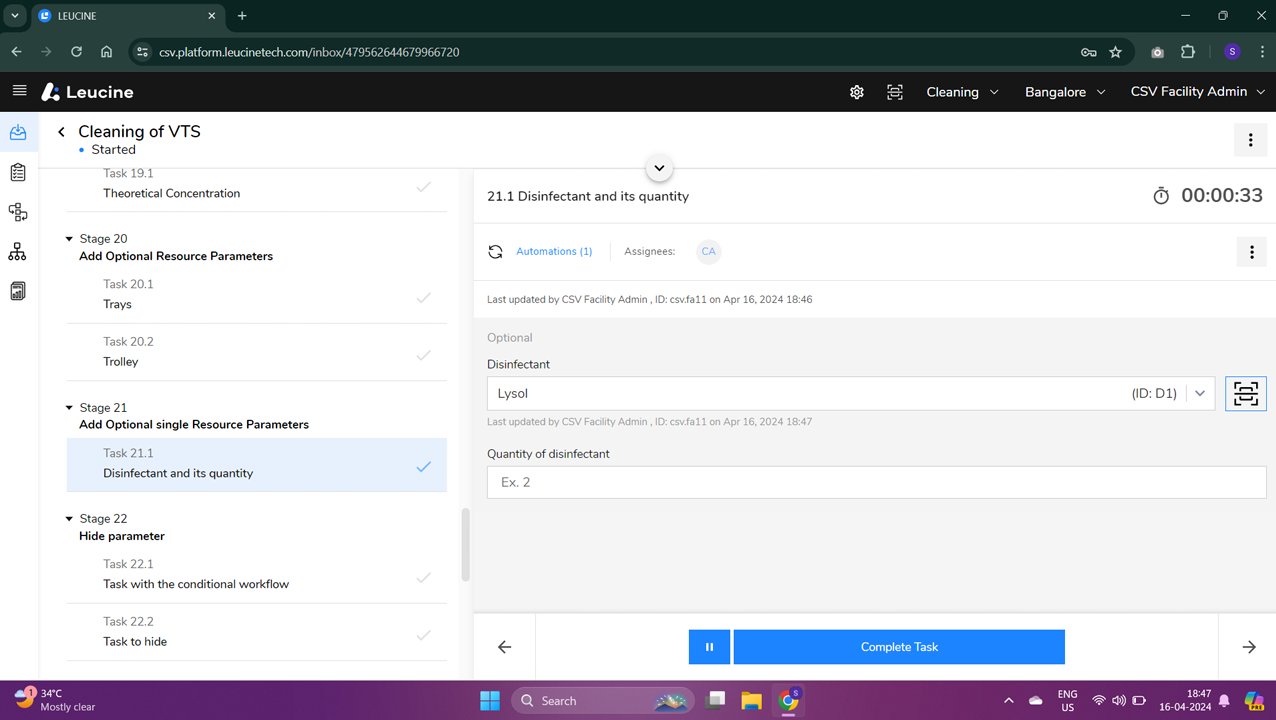Toggle checkmark for Task 21.1 Disinfectant
The width and height of the screenshot is (1276, 720).
424,466
